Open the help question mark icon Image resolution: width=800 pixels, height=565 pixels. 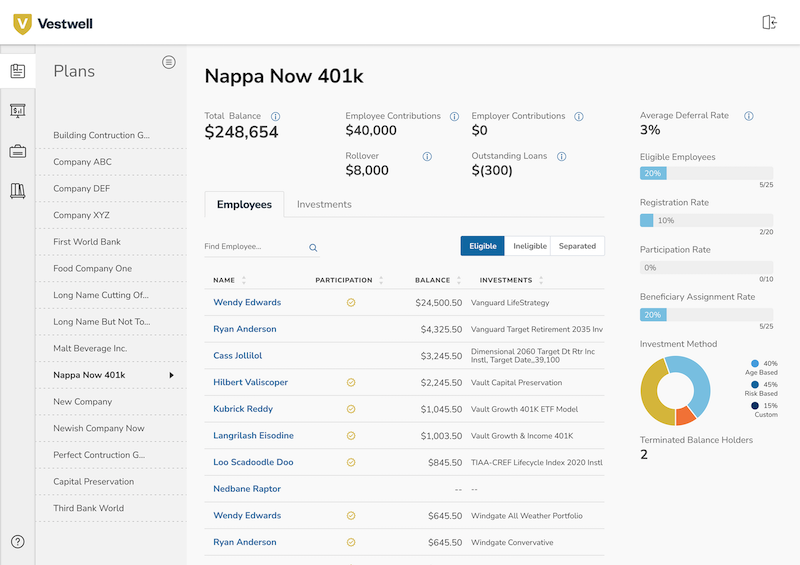pyautogui.click(x=18, y=542)
